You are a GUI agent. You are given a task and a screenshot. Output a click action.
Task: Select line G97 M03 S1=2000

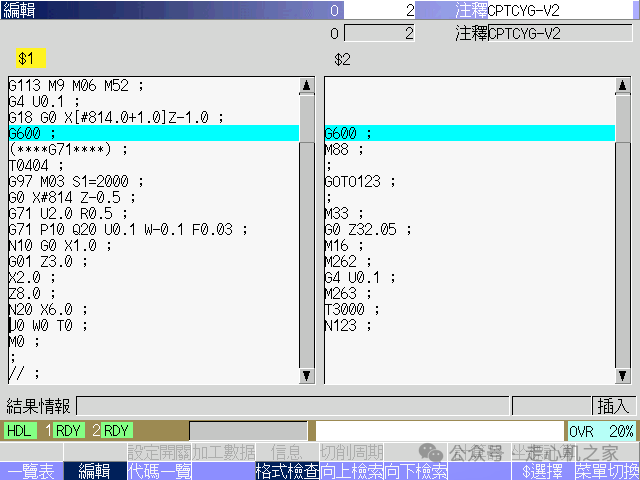click(154, 181)
